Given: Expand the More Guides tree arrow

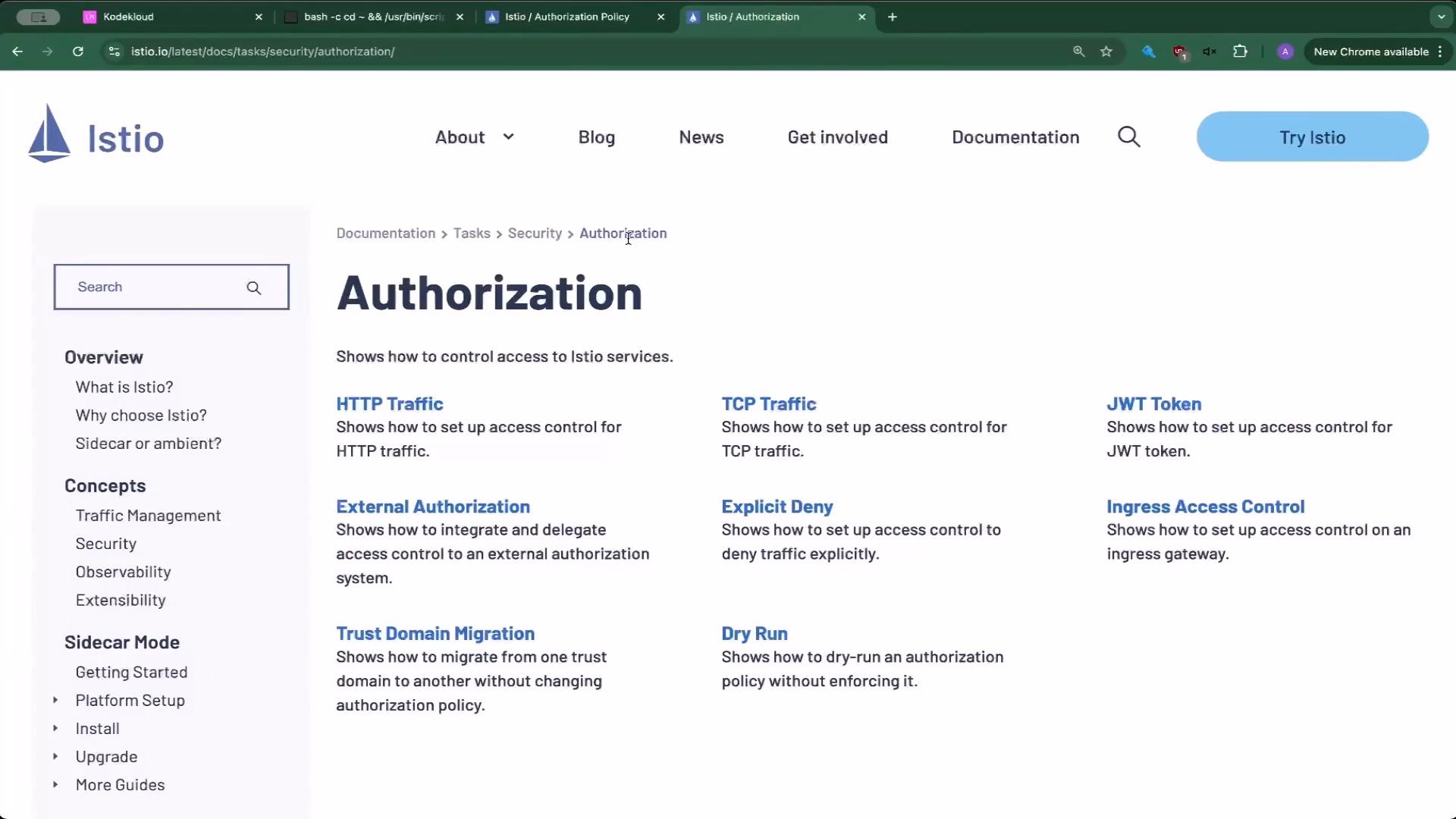Looking at the screenshot, I should 55,784.
